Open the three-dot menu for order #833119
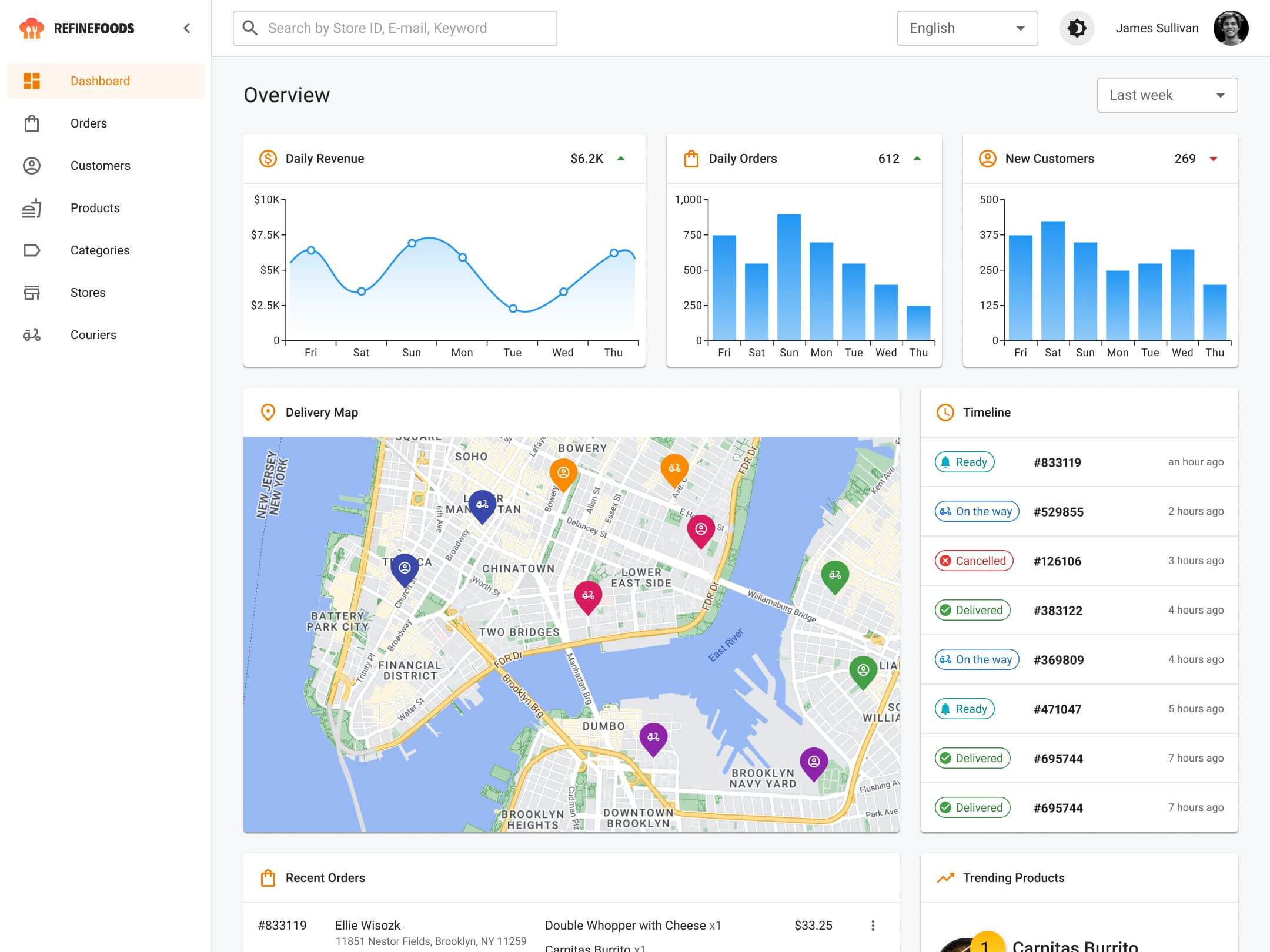 click(873, 926)
